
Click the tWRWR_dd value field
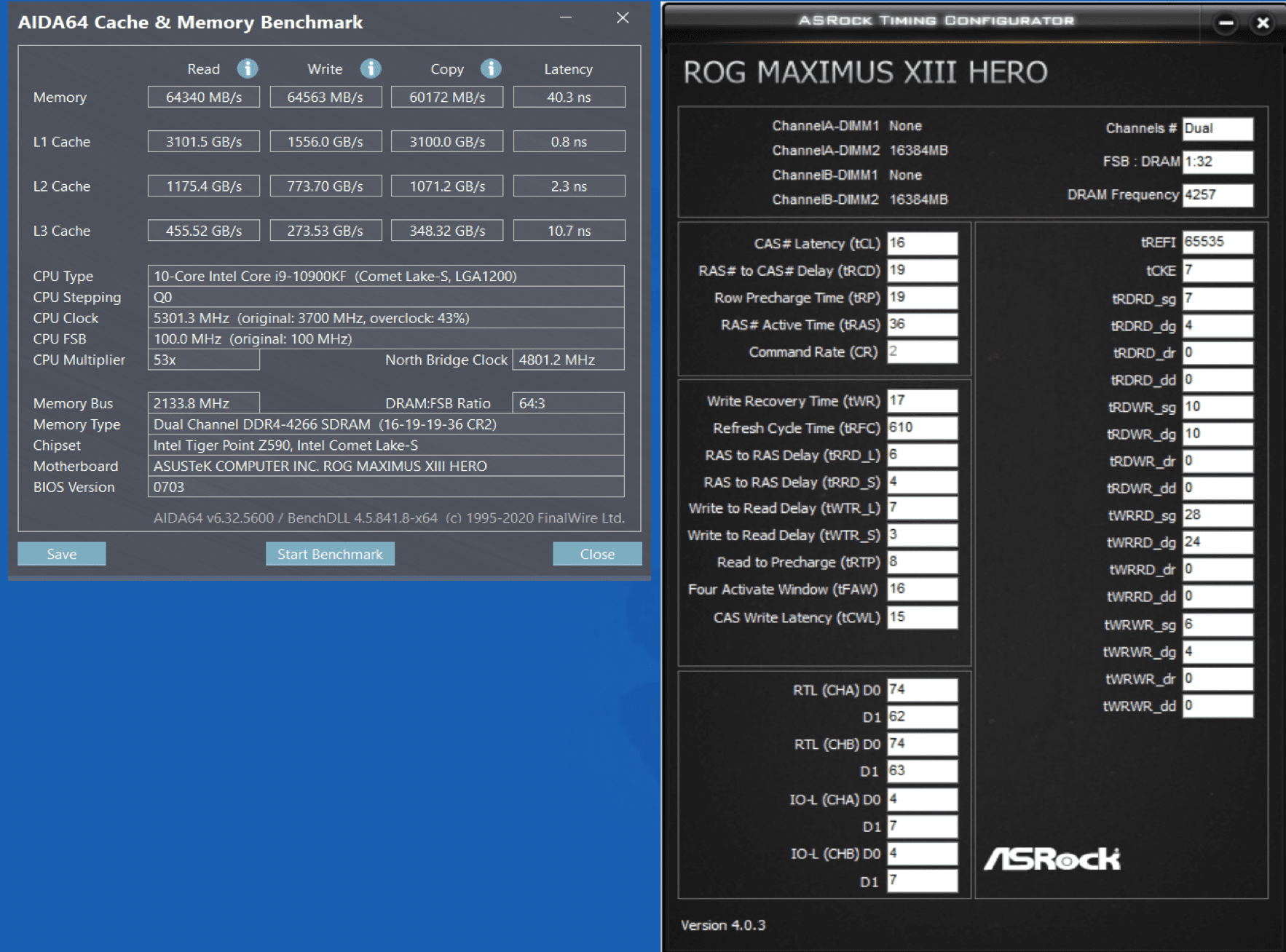tap(1218, 706)
